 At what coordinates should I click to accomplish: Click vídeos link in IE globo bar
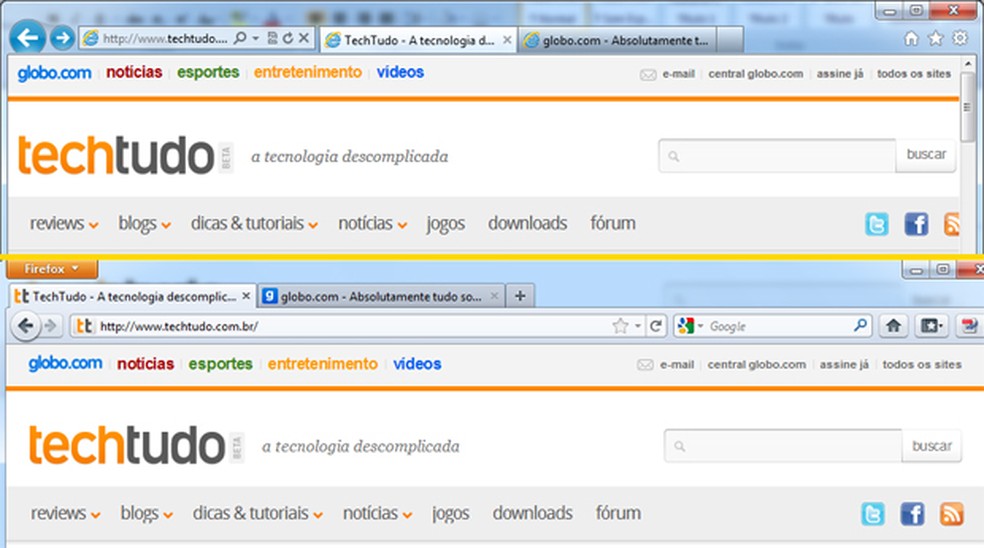(x=400, y=72)
